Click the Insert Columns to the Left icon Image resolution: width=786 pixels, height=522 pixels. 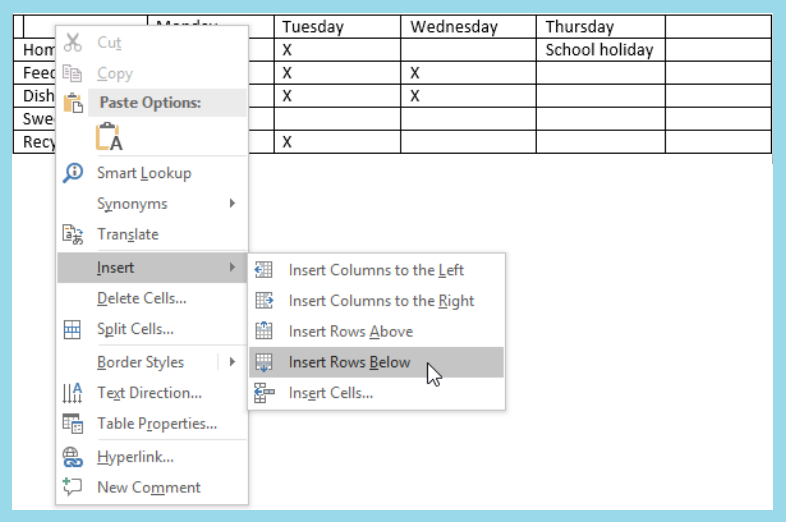coord(264,270)
